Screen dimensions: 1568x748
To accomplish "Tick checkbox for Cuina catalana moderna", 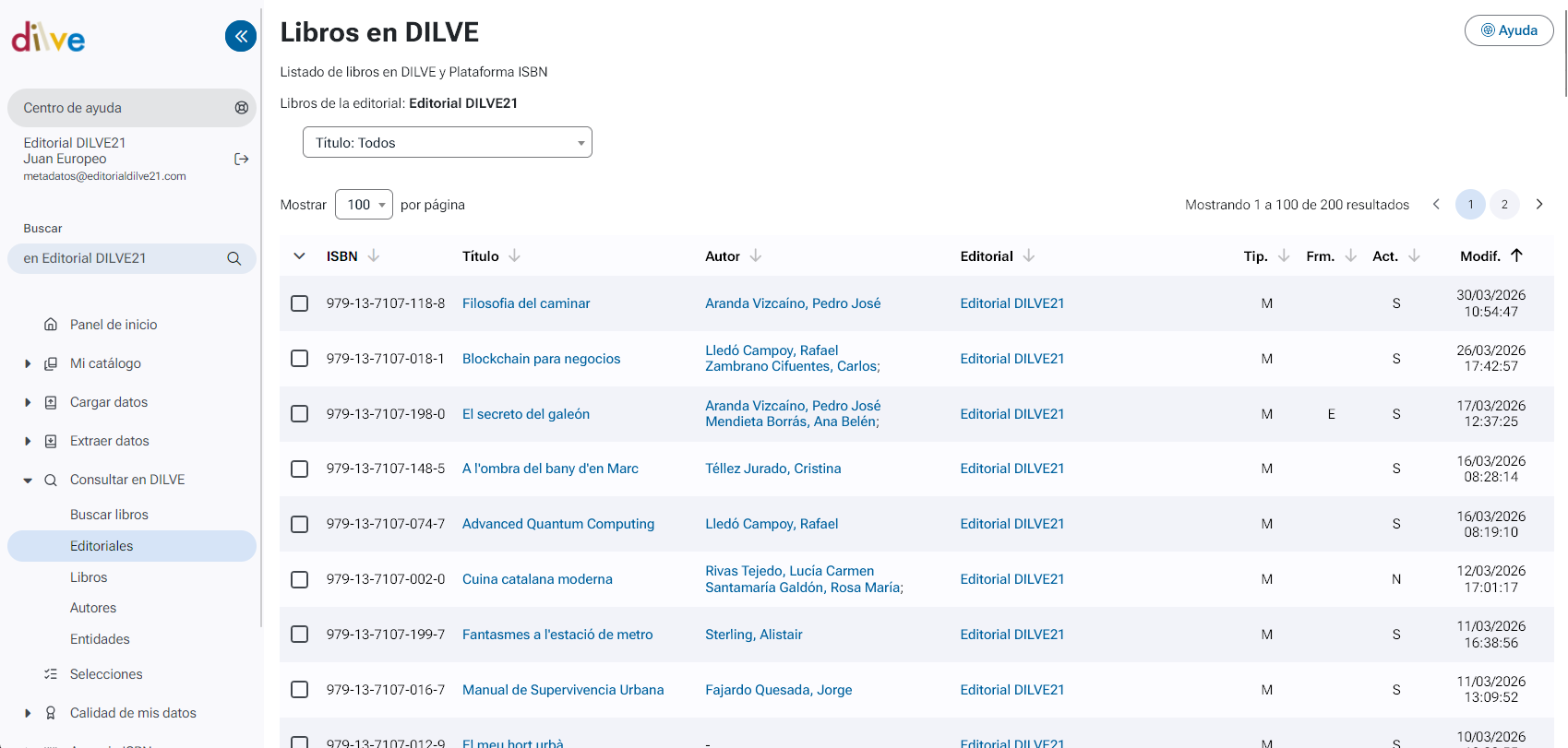I will pos(299,579).
